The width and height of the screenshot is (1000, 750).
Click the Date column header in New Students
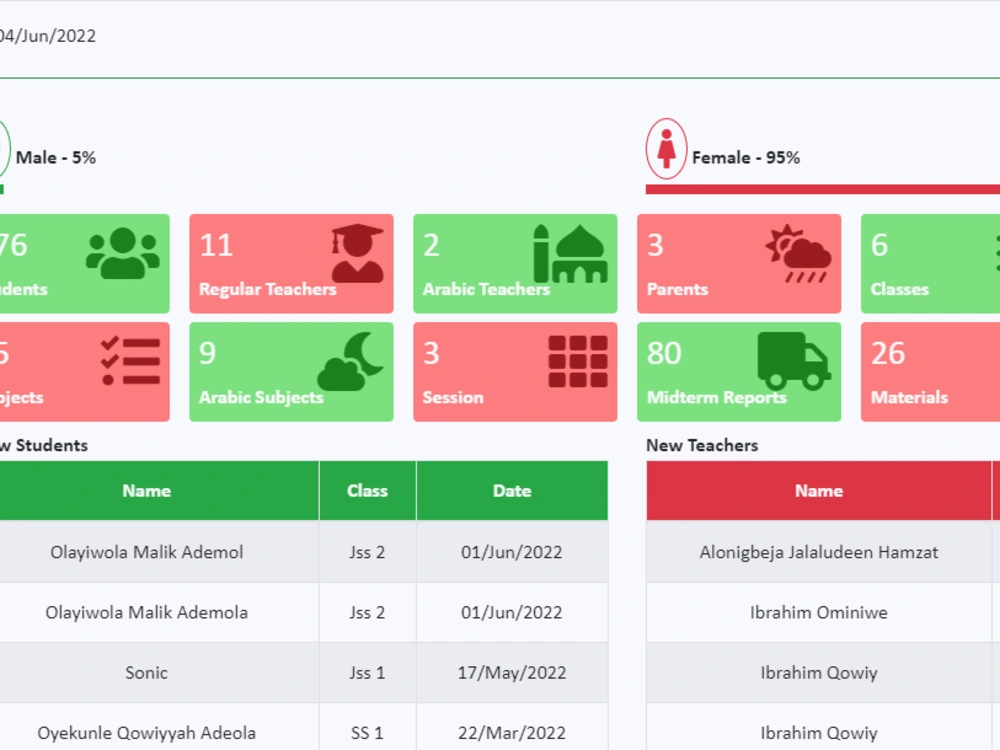pyautogui.click(x=512, y=491)
